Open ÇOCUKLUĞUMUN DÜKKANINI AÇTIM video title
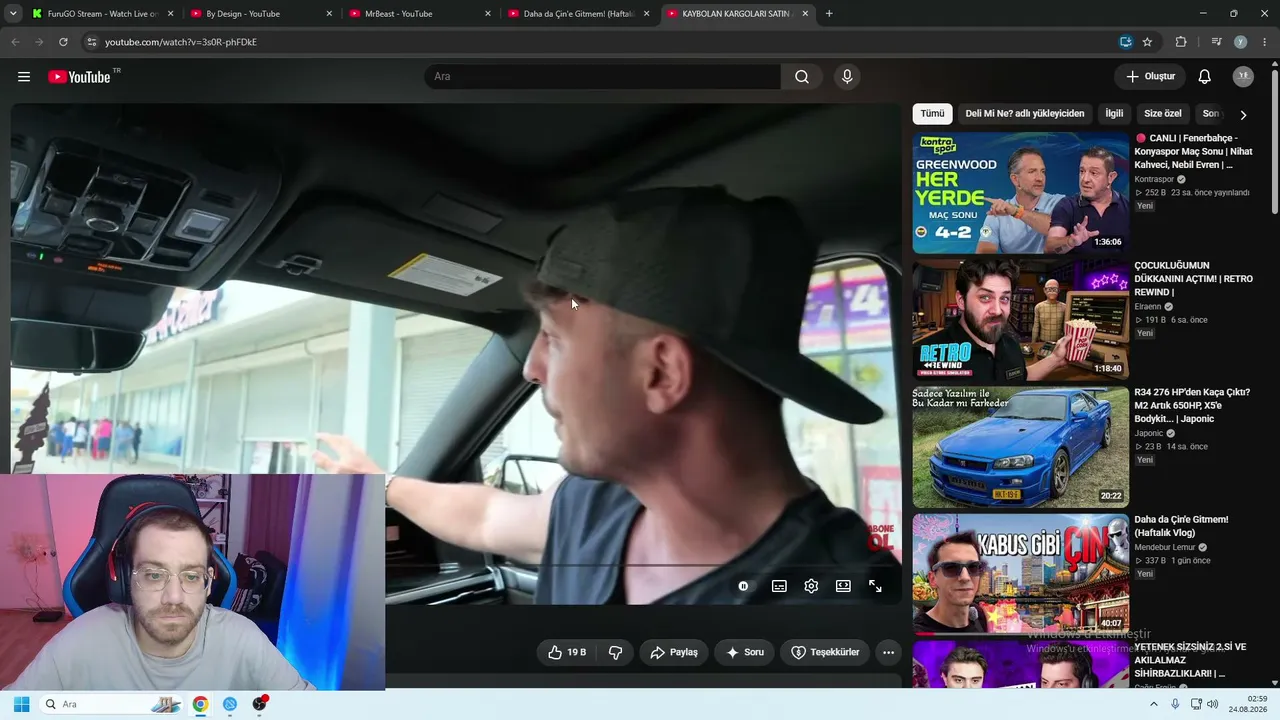Viewport: 1280px width, 720px height. click(x=1194, y=278)
